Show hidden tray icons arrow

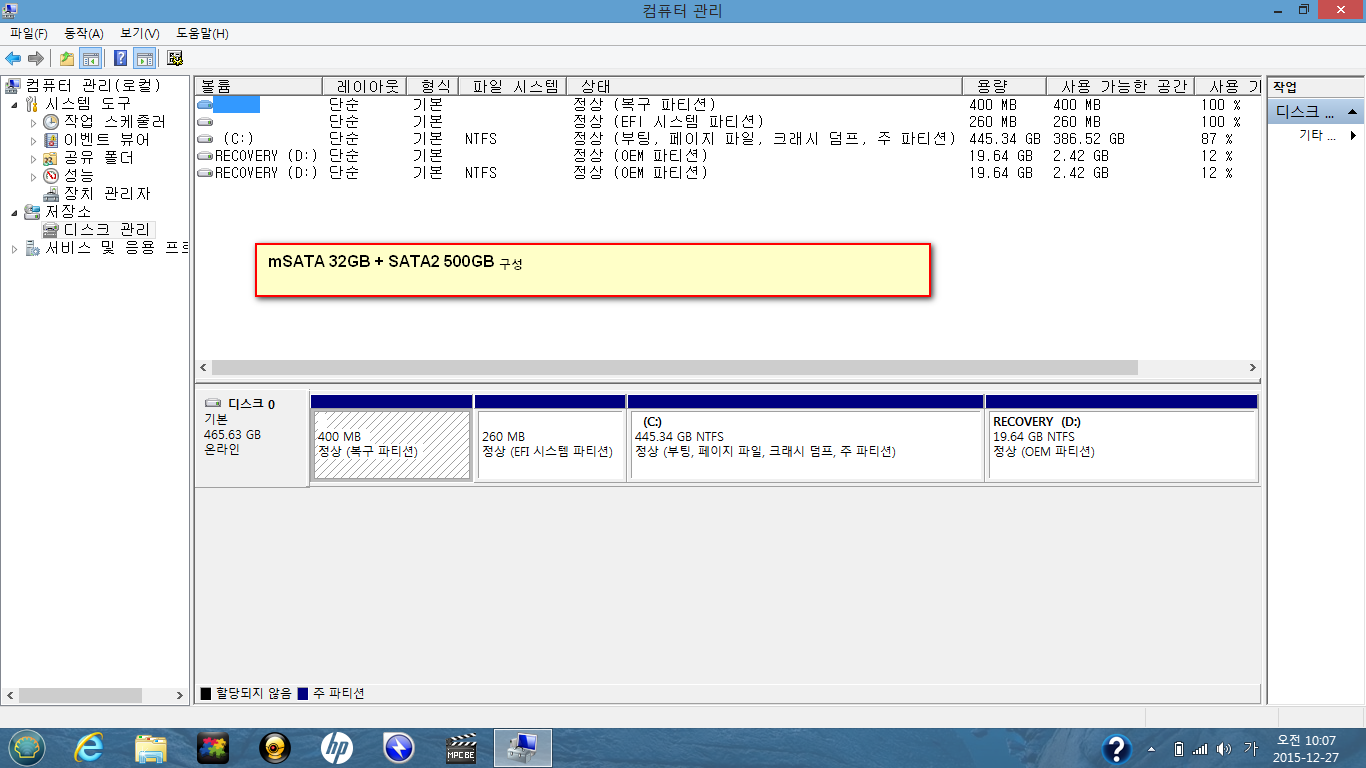pyautogui.click(x=1151, y=749)
